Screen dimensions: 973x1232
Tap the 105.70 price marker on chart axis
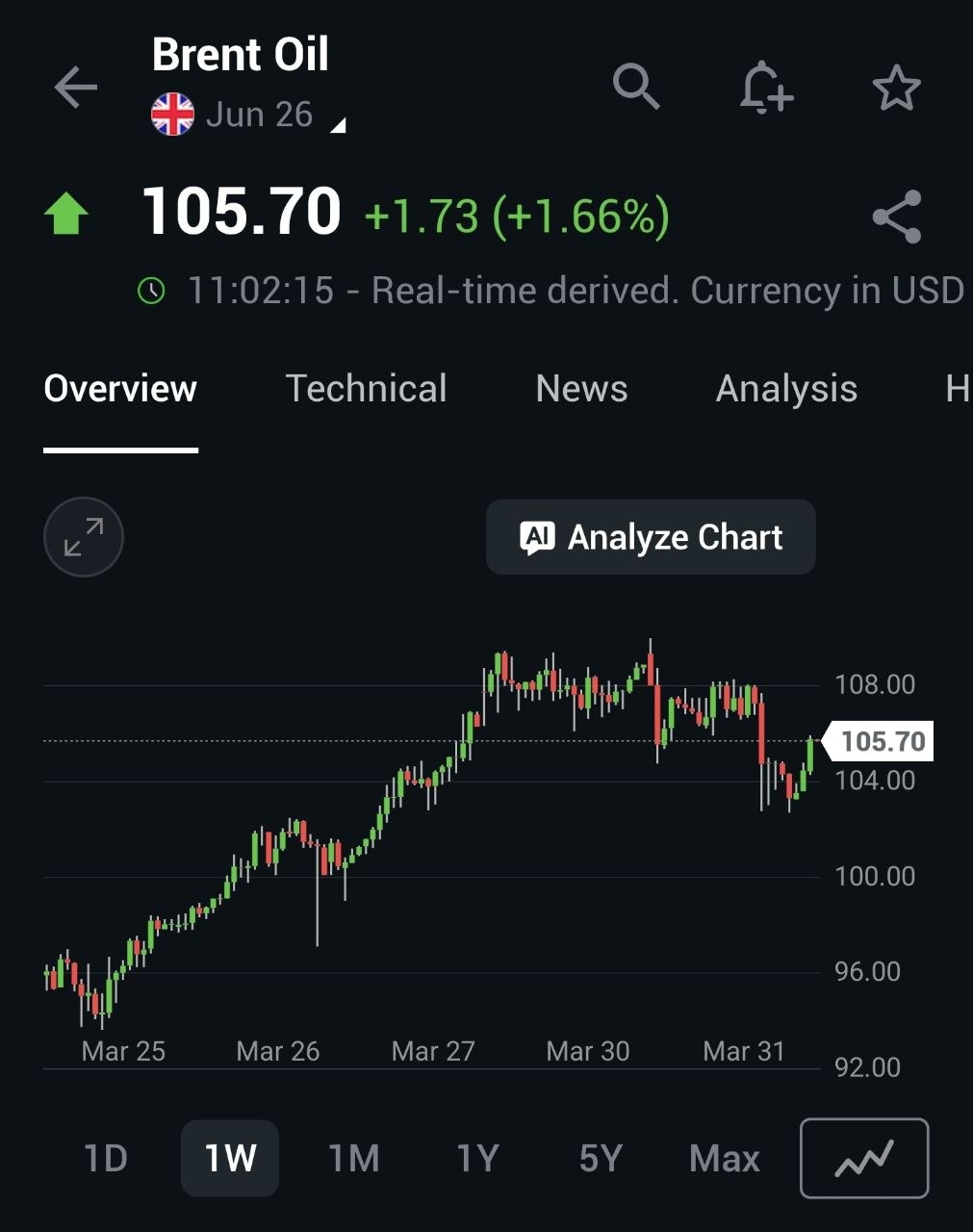[881, 741]
